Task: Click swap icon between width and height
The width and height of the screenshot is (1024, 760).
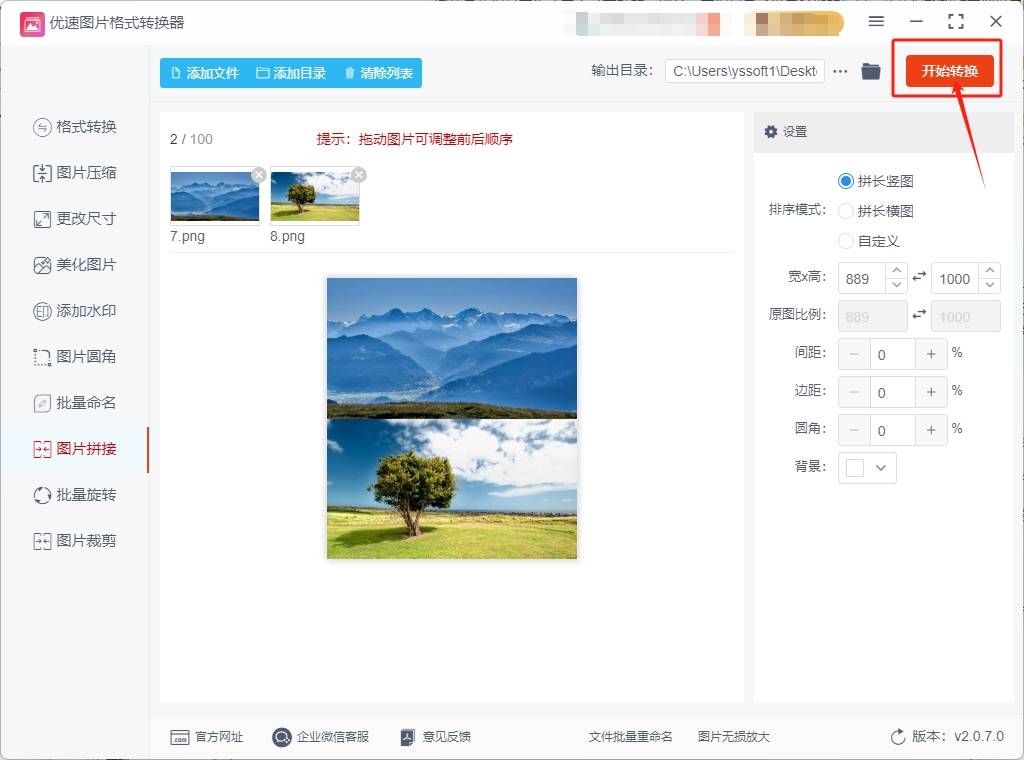Action: click(x=919, y=277)
